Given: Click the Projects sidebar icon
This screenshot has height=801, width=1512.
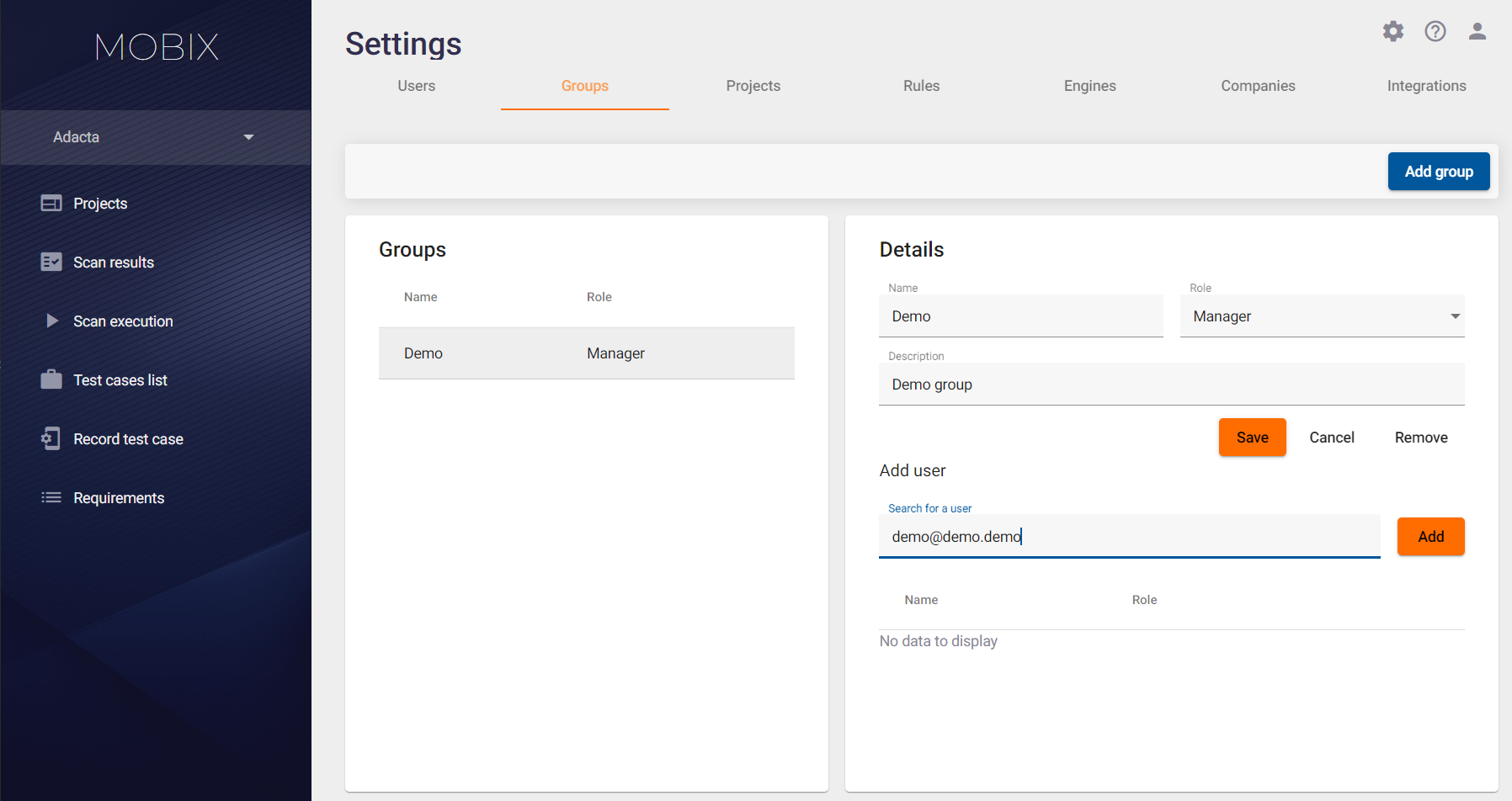Looking at the screenshot, I should 51,203.
